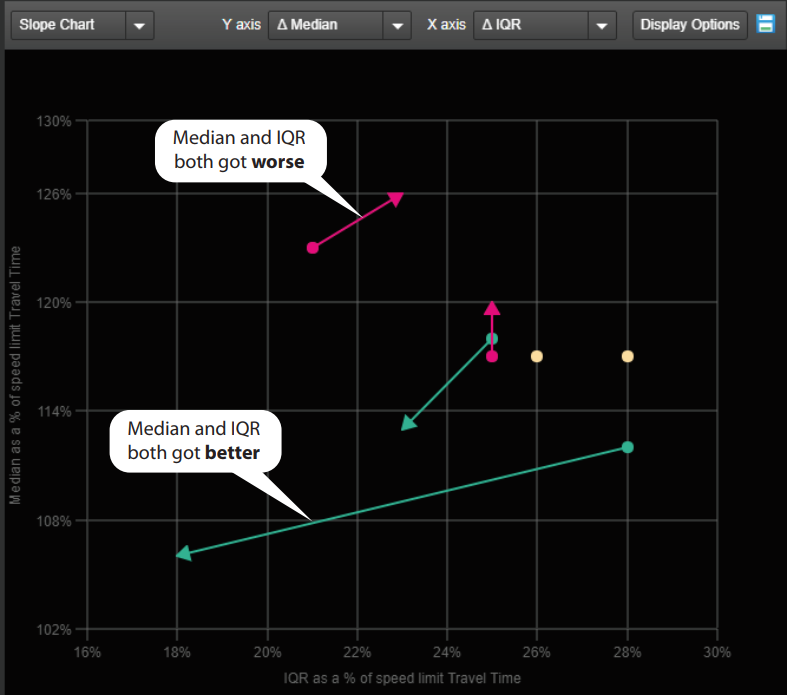The width and height of the screenshot is (787, 695).
Task: Click the arrow button next to Δ IQR
Action: pyautogui.click(x=602, y=25)
